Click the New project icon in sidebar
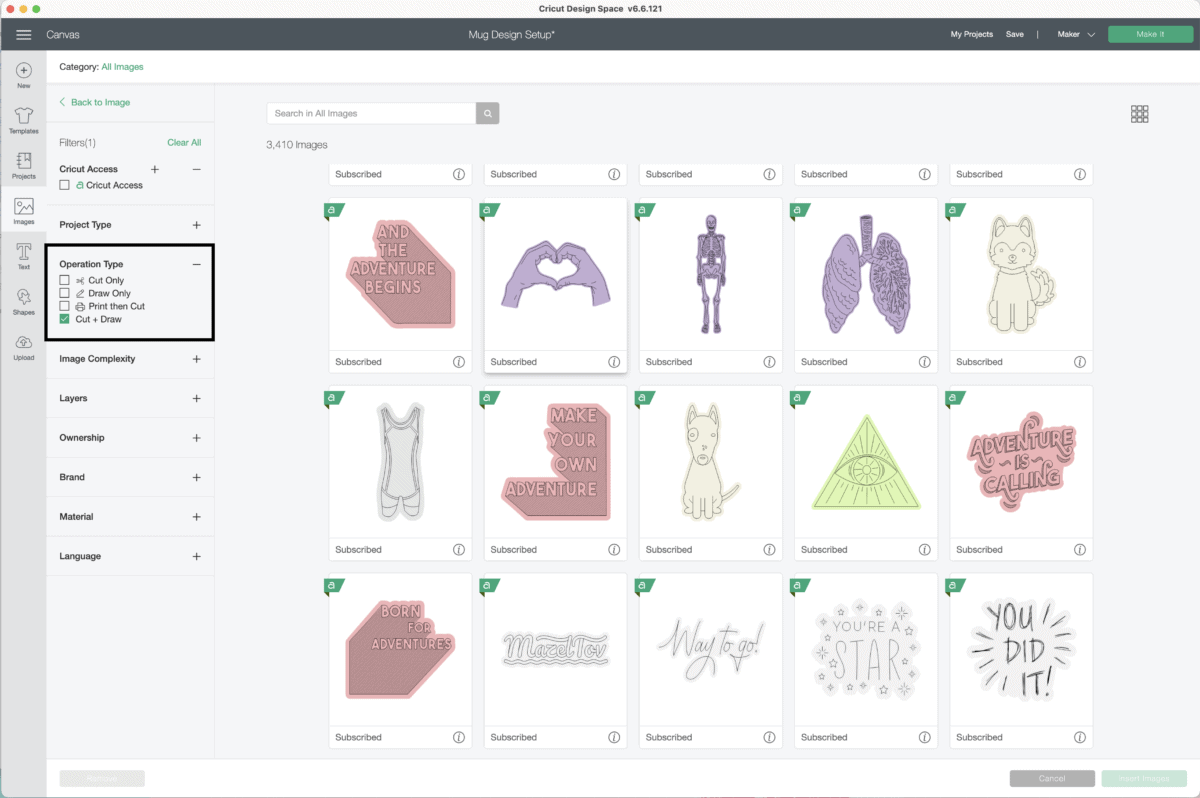Viewport: 1200px width, 798px height. coord(24,71)
